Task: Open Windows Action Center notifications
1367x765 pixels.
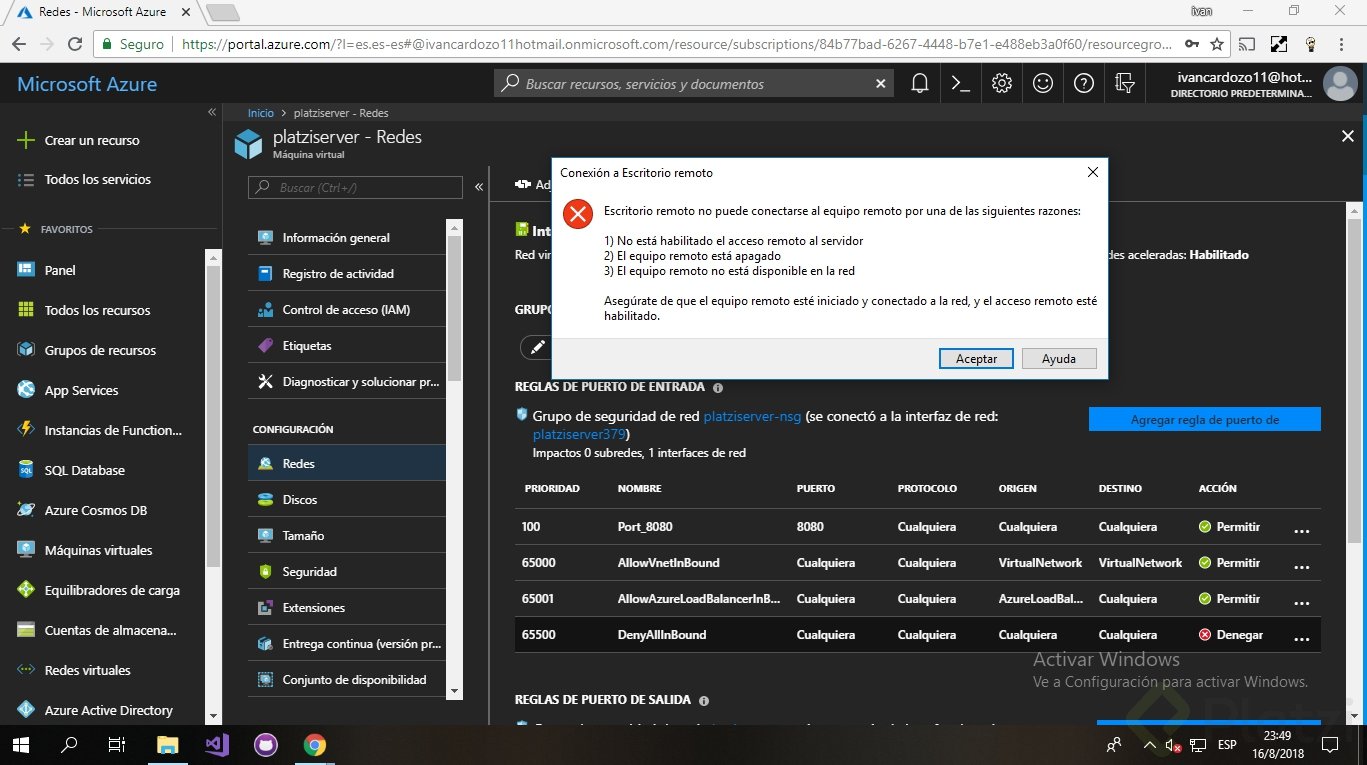Action: (1330, 745)
